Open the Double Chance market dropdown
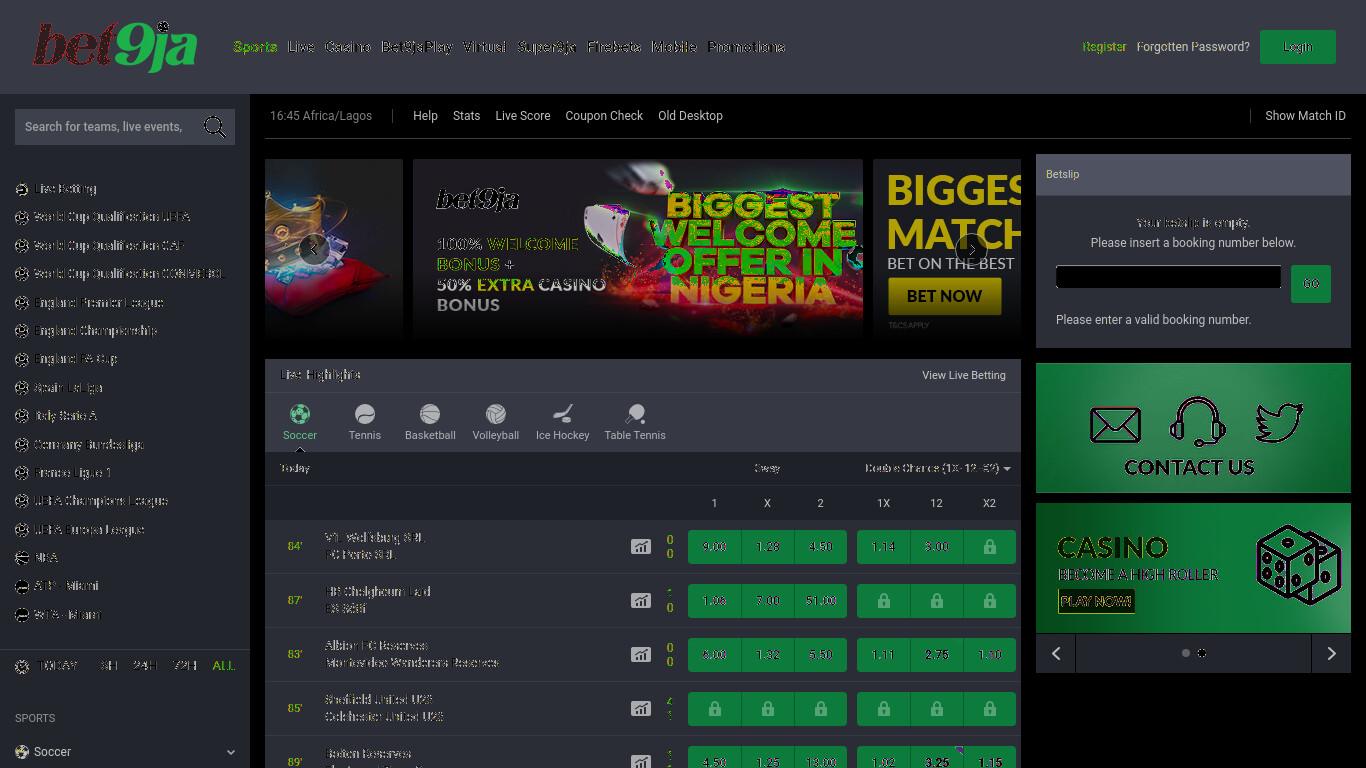 pyautogui.click(x=937, y=468)
